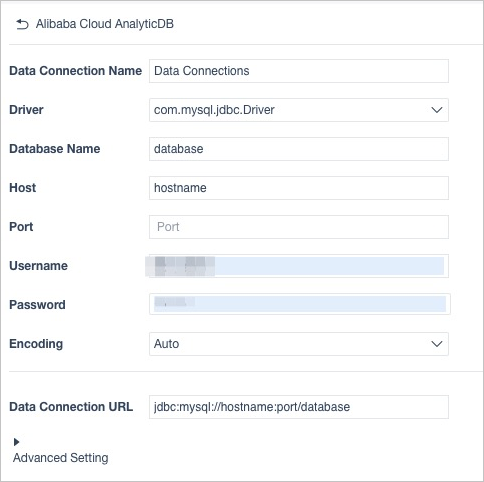The image size is (484, 482).
Task: Expand Advanced Setting triangle
Action: [x=16, y=442]
